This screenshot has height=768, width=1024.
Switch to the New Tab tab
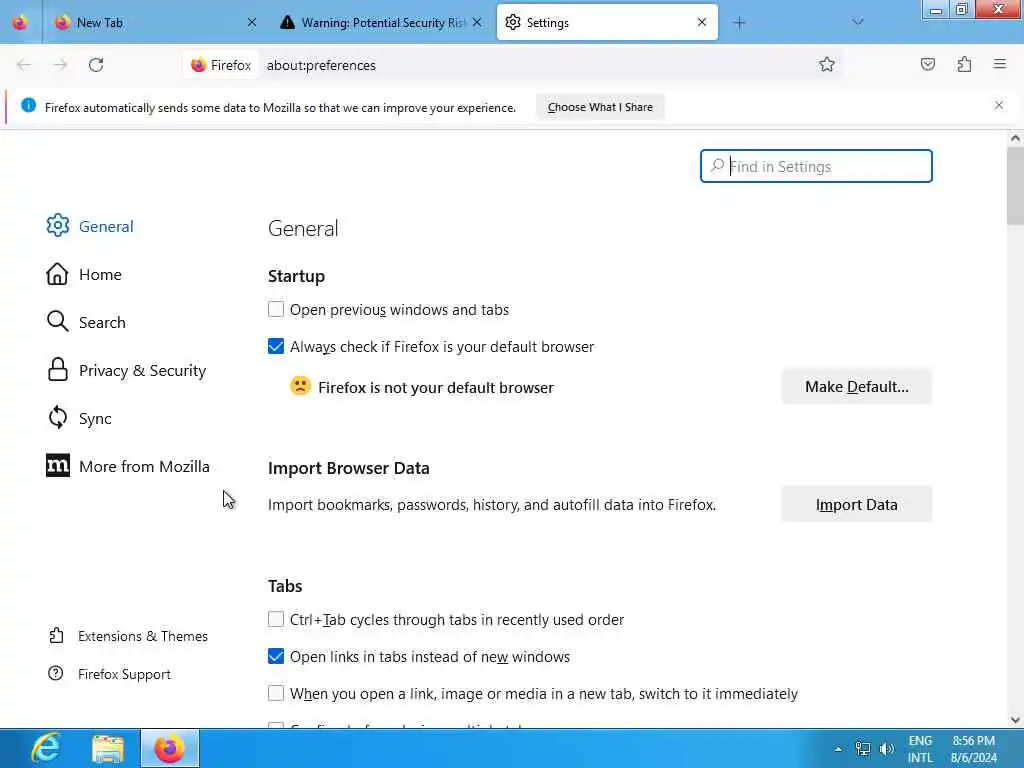(x=157, y=22)
